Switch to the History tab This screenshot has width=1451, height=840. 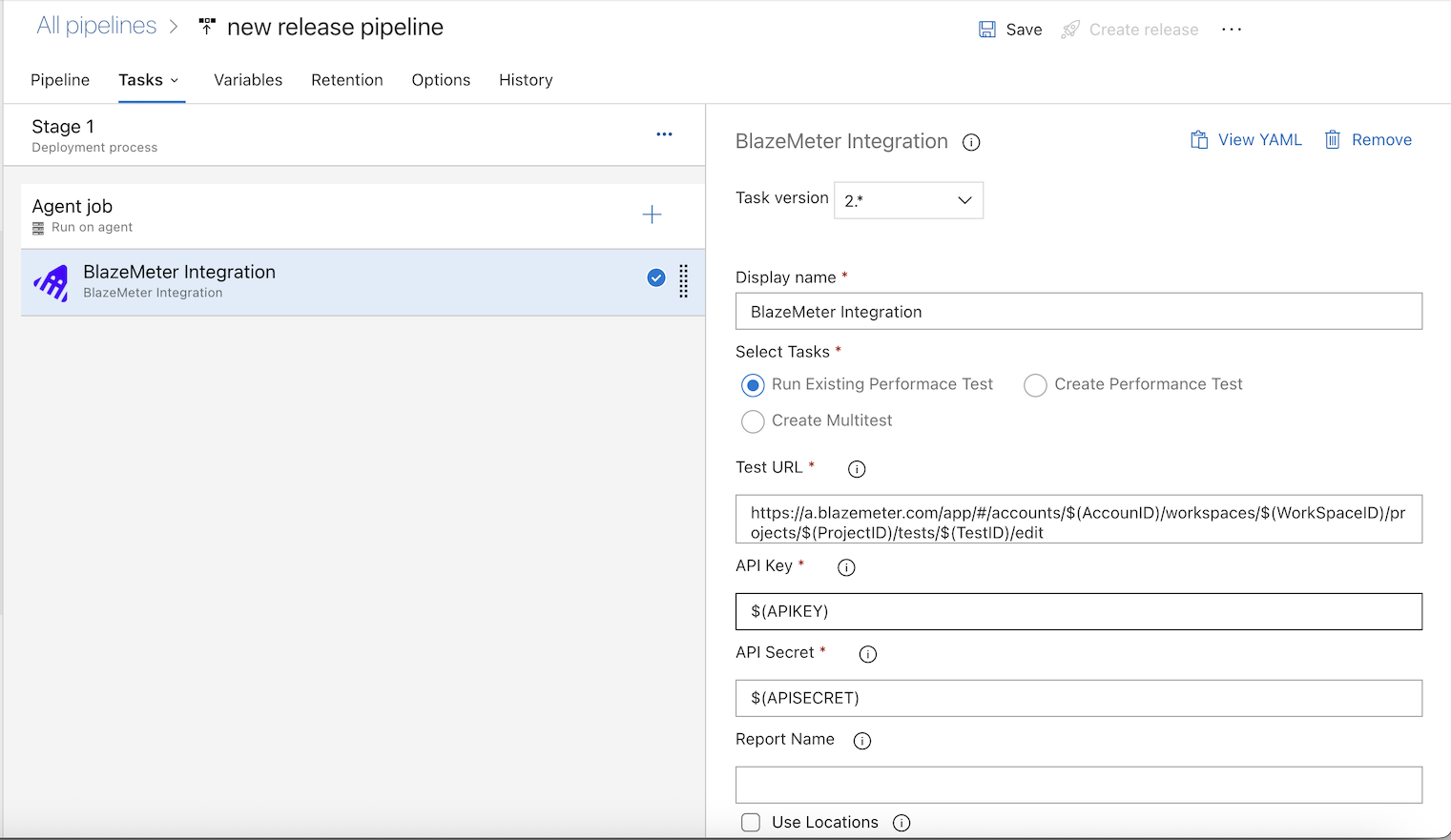(525, 80)
